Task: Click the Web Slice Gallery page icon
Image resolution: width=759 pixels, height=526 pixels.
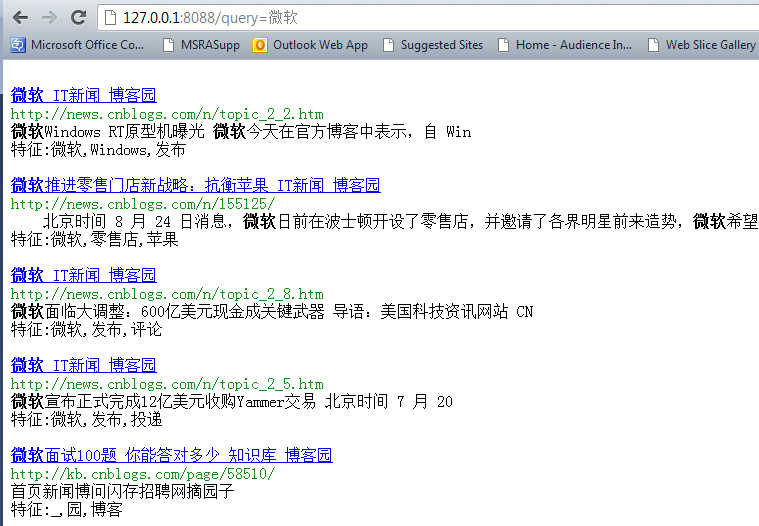Action: [653, 45]
